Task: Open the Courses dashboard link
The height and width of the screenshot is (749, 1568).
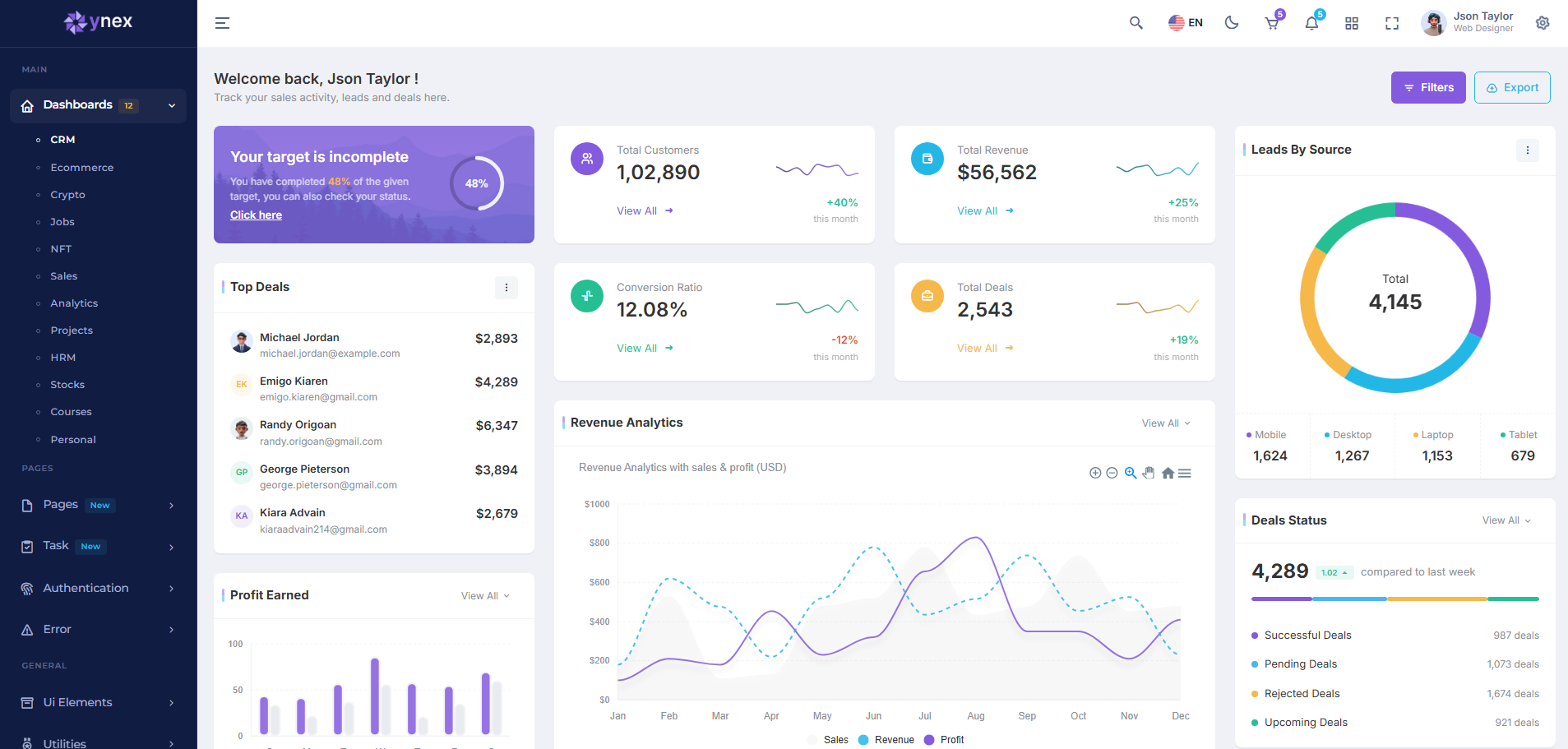Action: pos(71,412)
